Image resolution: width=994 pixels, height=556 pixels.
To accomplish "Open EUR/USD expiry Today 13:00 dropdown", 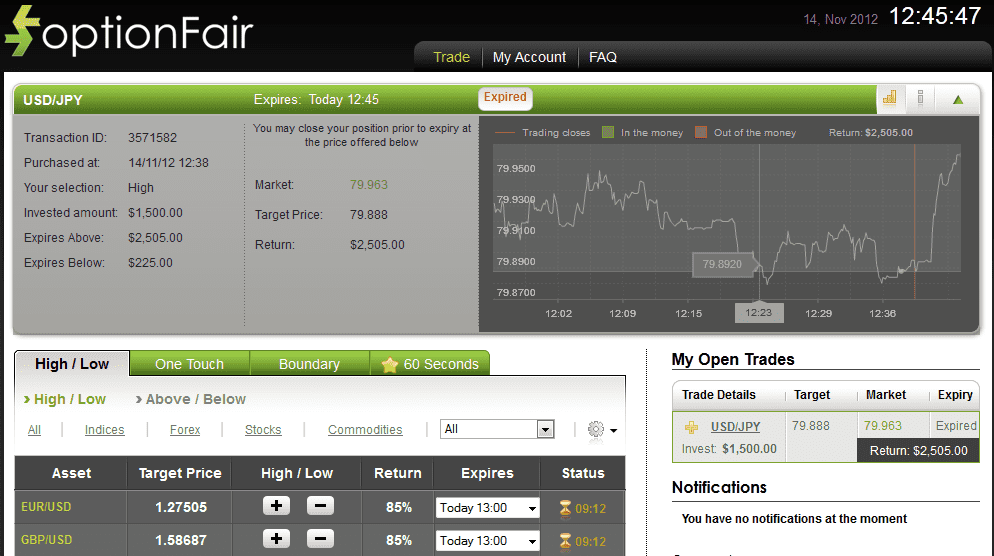I will pos(487,508).
